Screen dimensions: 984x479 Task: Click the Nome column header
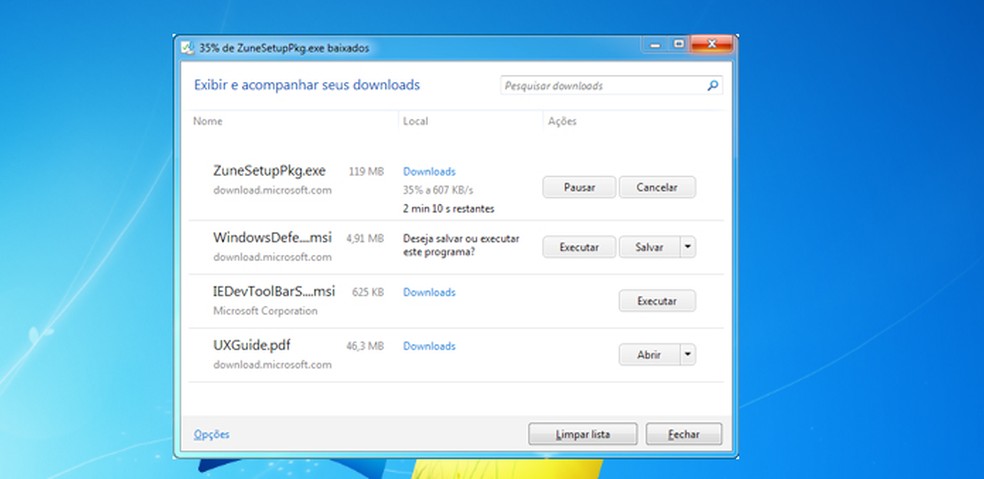[x=208, y=121]
